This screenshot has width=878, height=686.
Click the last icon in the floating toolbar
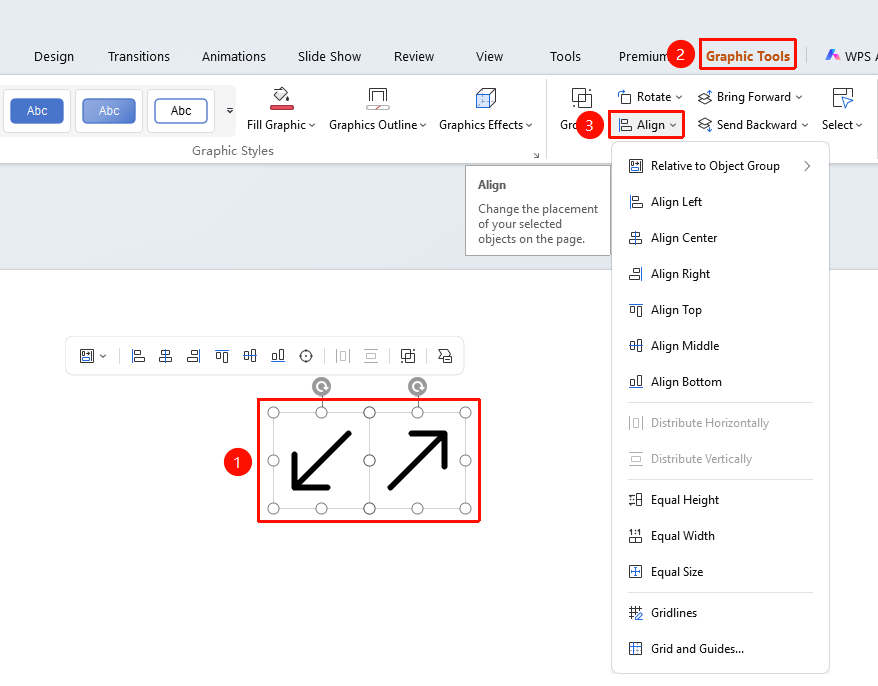click(x=445, y=356)
